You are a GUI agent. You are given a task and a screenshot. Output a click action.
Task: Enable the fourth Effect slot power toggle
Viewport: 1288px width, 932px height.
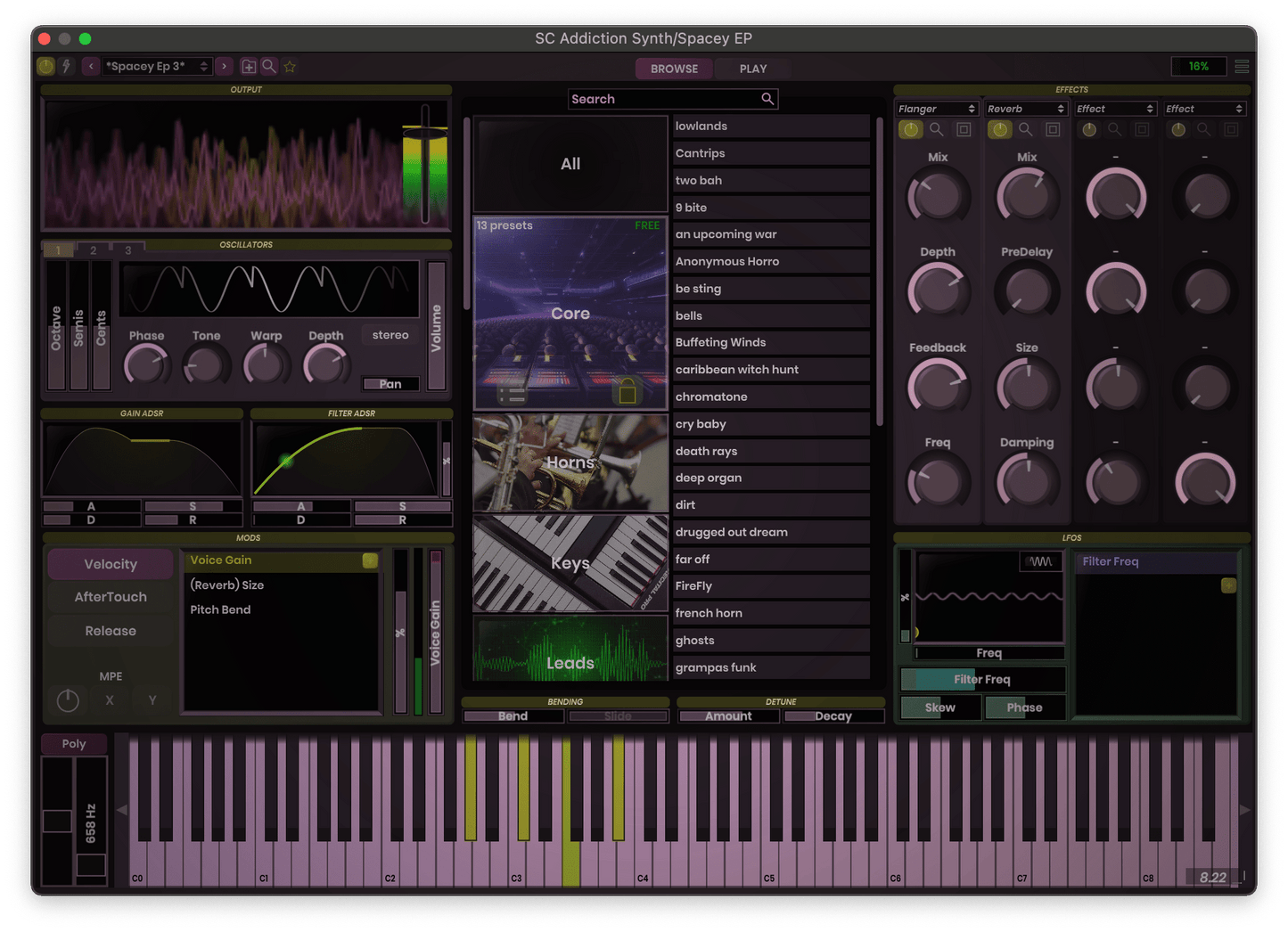1177,129
